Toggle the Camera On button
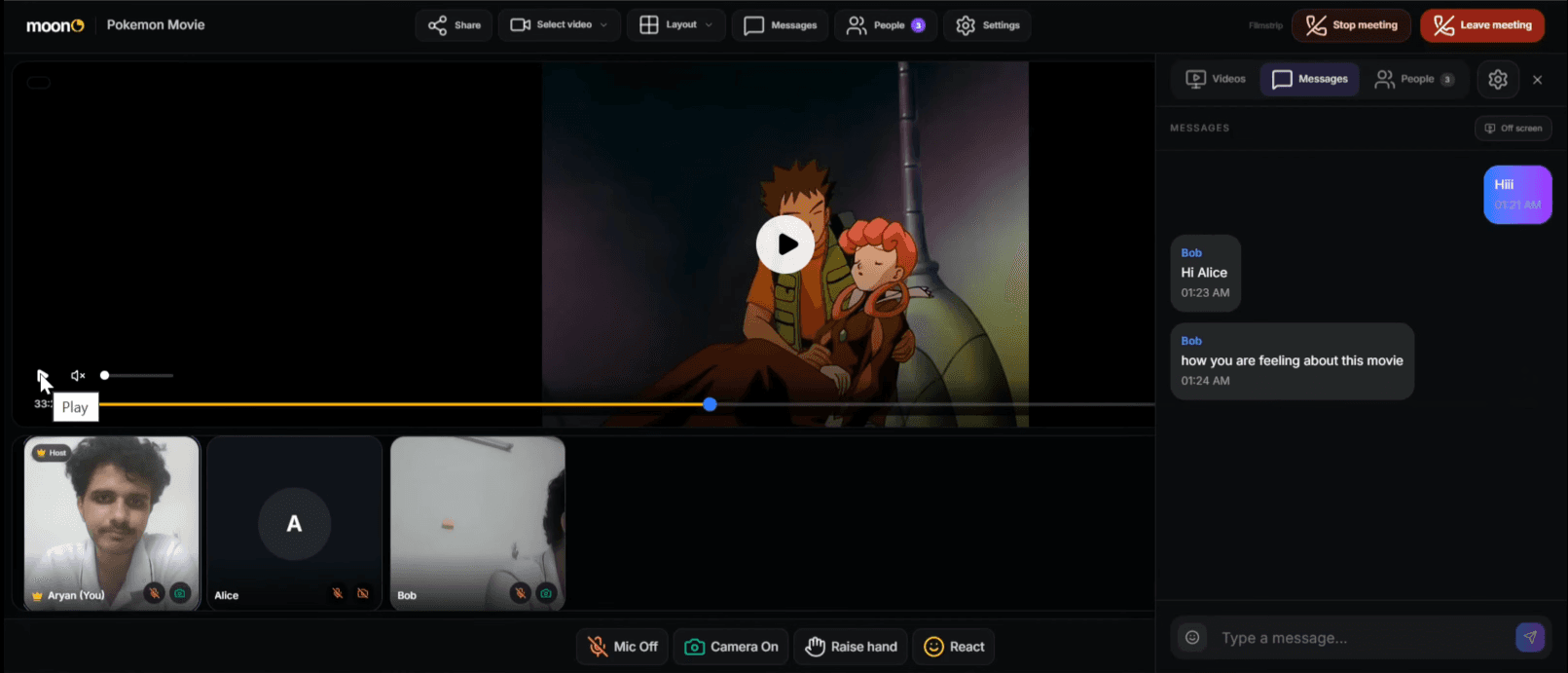Screen dimensions: 1568x673 click(x=731, y=647)
